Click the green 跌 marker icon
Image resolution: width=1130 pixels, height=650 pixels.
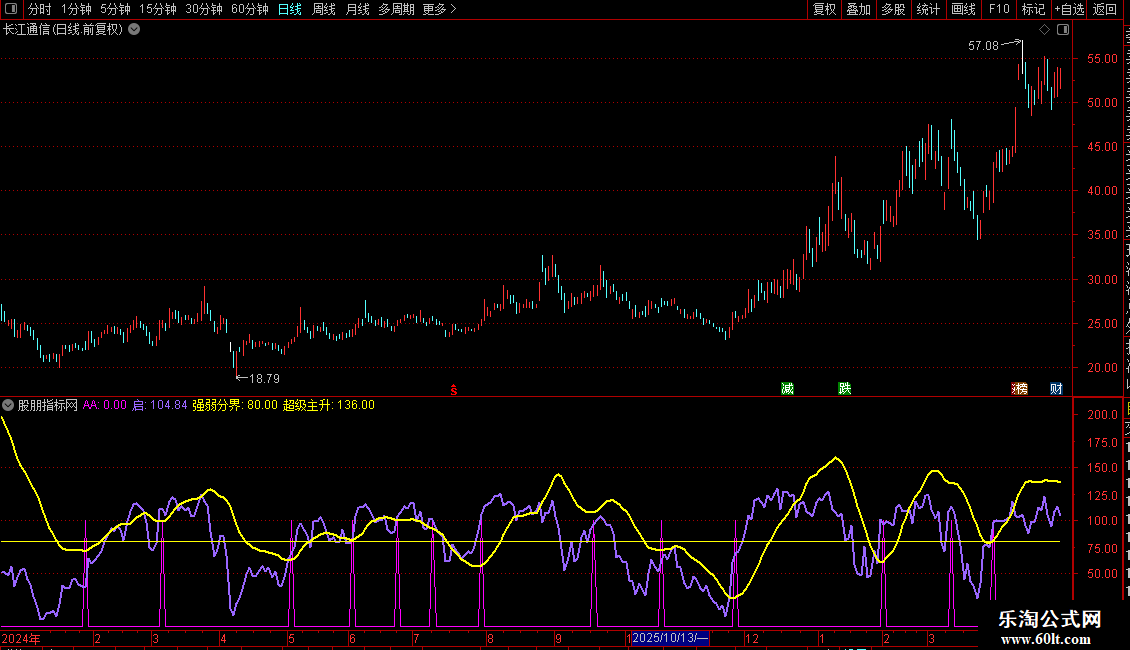point(845,389)
